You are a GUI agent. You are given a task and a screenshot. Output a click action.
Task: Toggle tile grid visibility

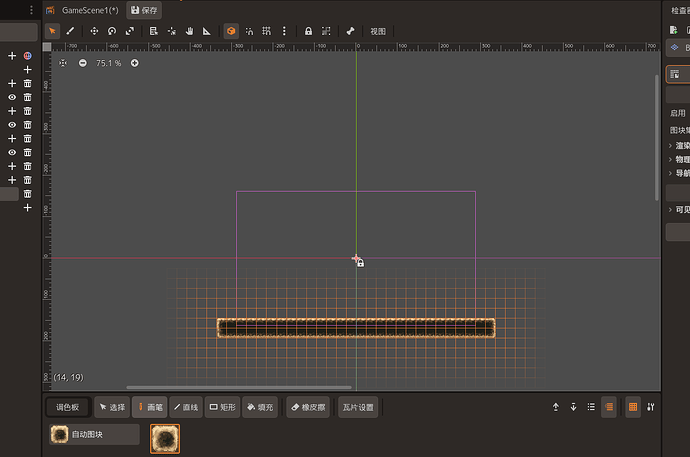(x=633, y=407)
